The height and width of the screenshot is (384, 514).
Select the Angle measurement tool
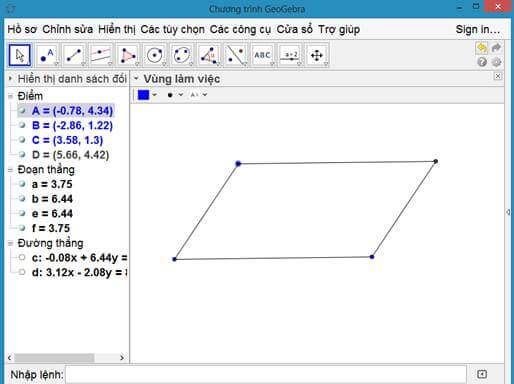tap(209, 55)
